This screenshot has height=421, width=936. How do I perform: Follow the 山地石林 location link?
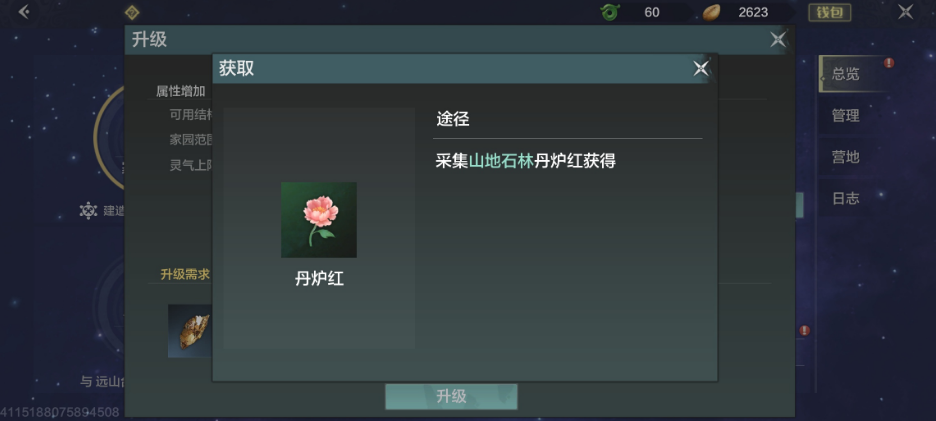(501, 161)
